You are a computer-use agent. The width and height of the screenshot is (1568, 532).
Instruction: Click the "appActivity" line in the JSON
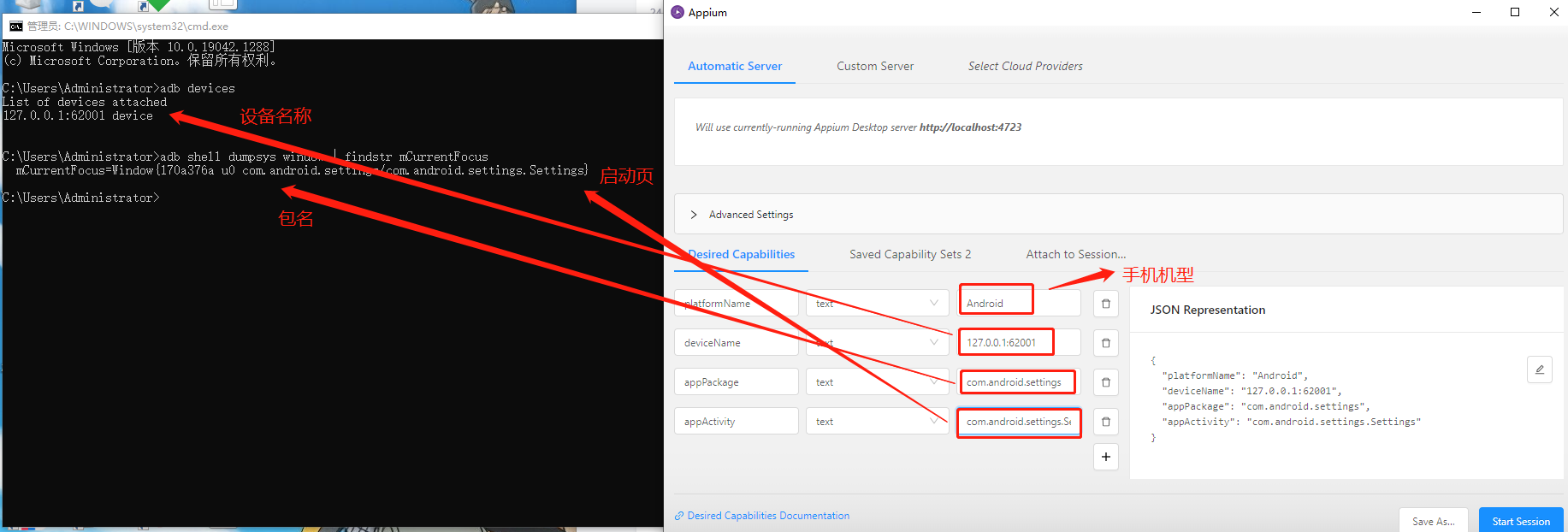pyautogui.click(x=1291, y=422)
